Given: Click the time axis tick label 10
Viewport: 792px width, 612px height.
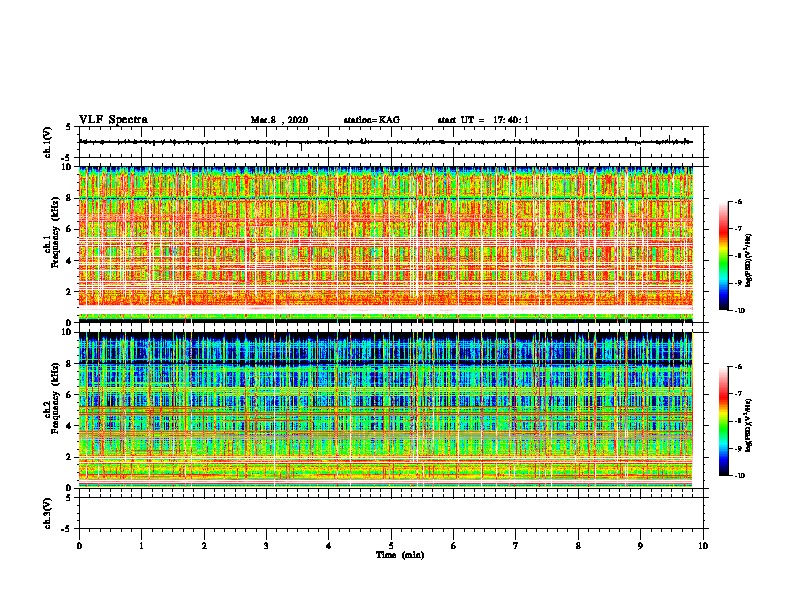Looking at the screenshot, I should [703, 546].
